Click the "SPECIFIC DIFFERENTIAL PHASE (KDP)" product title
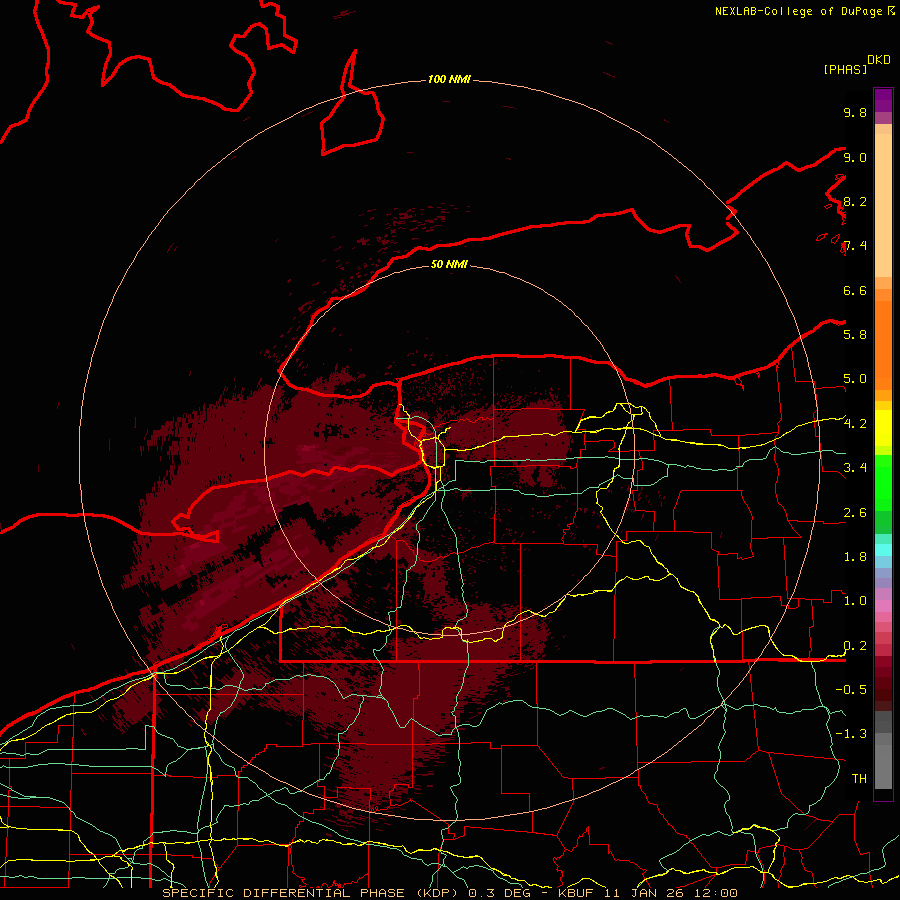This screenshot has width=900, height=900. 312,893
